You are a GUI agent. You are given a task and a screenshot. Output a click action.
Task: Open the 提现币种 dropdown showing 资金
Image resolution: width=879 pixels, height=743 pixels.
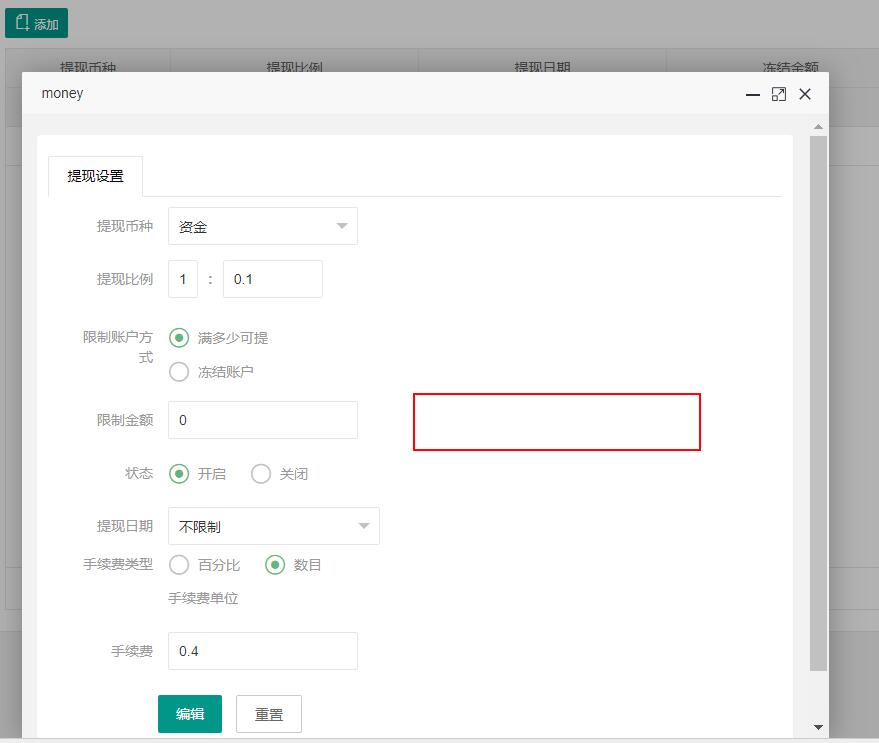coord(263,226)
